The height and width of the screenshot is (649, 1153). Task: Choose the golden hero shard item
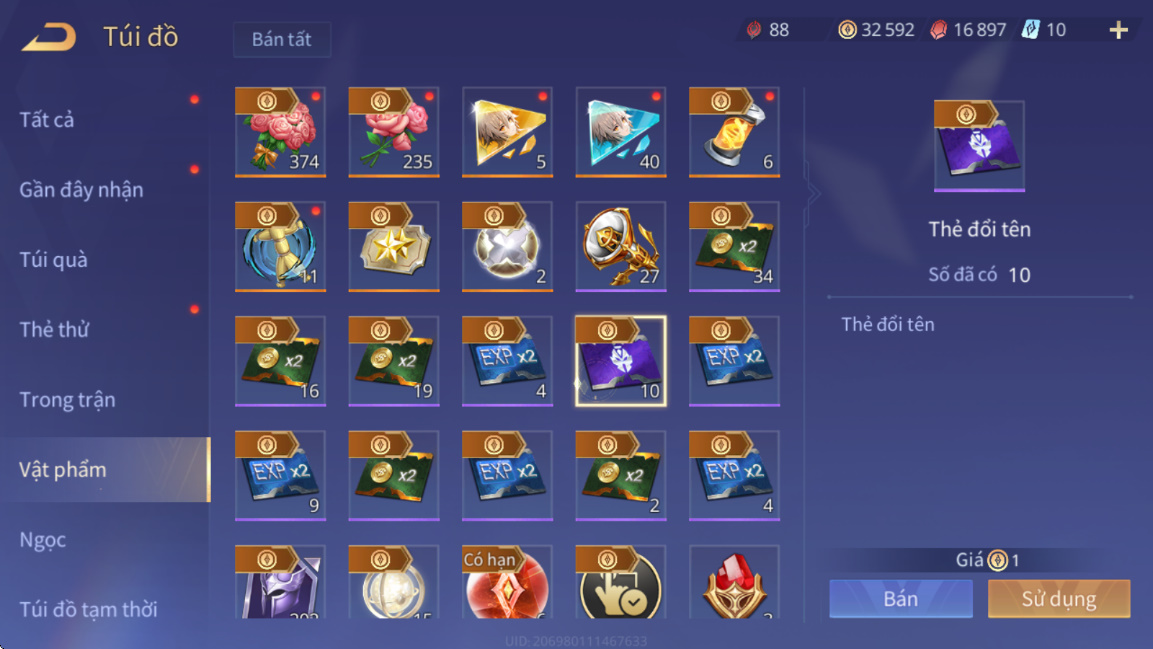click(x=507, y=132)
